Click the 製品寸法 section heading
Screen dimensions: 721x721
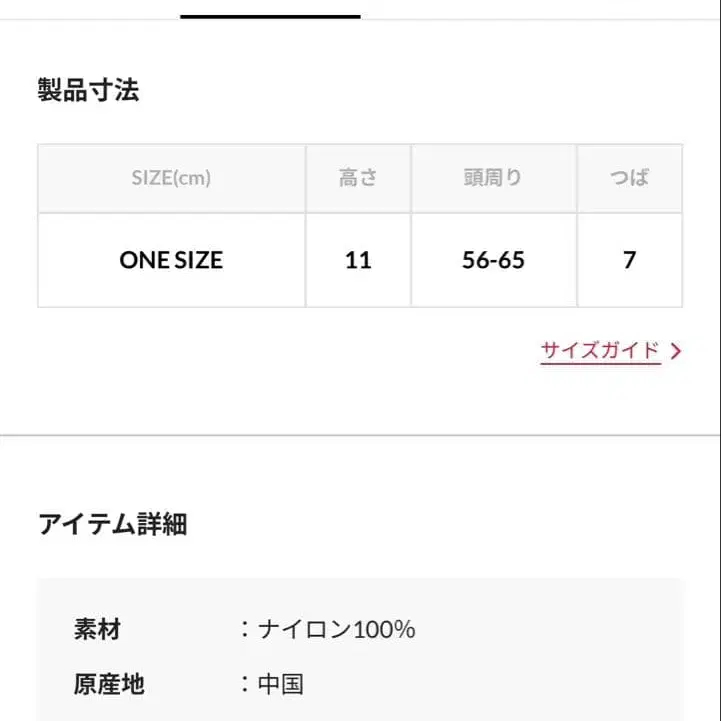[x=88, y=91]
